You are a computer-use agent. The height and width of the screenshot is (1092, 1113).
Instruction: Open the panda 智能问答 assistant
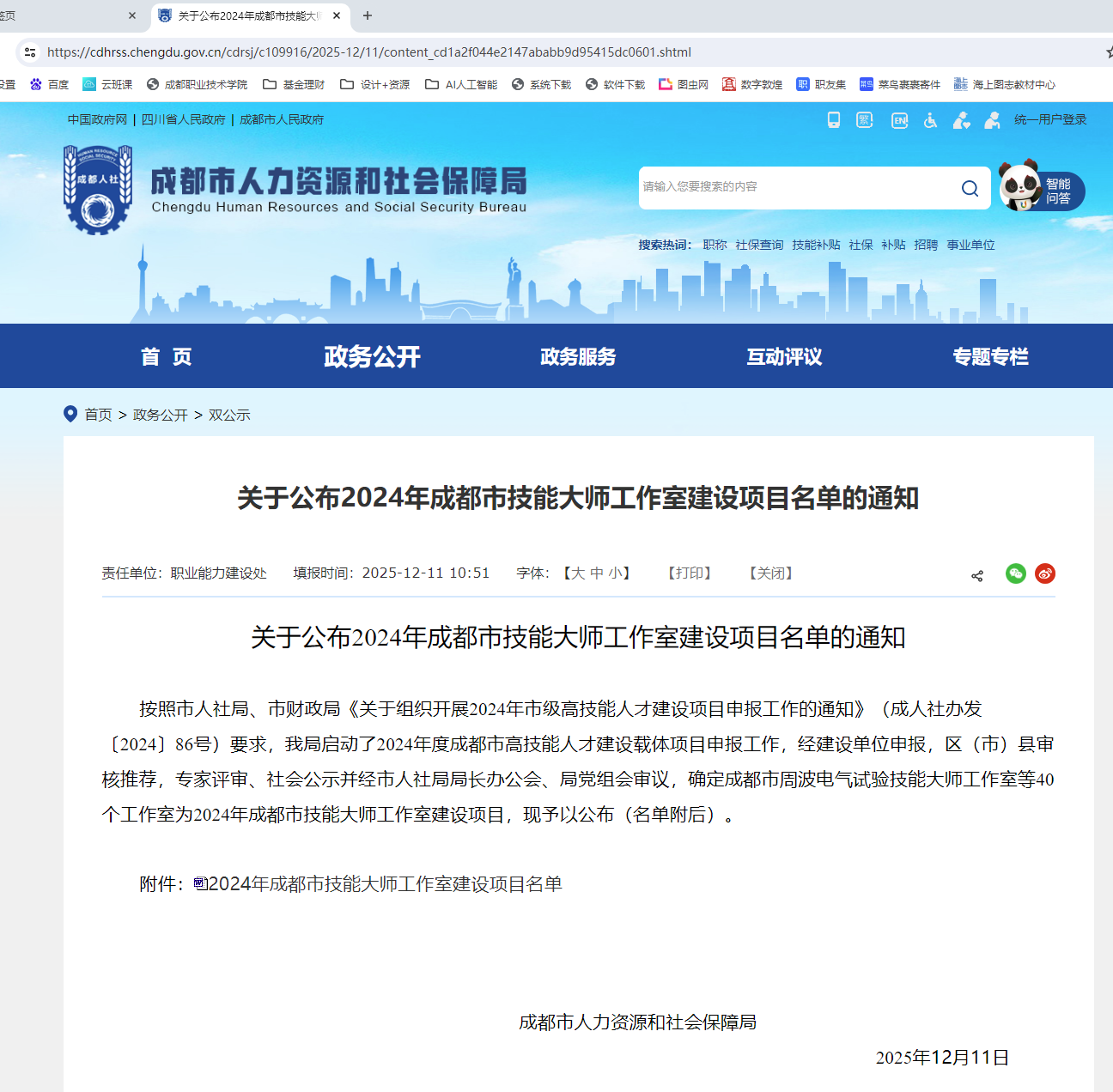point(1042,189)
